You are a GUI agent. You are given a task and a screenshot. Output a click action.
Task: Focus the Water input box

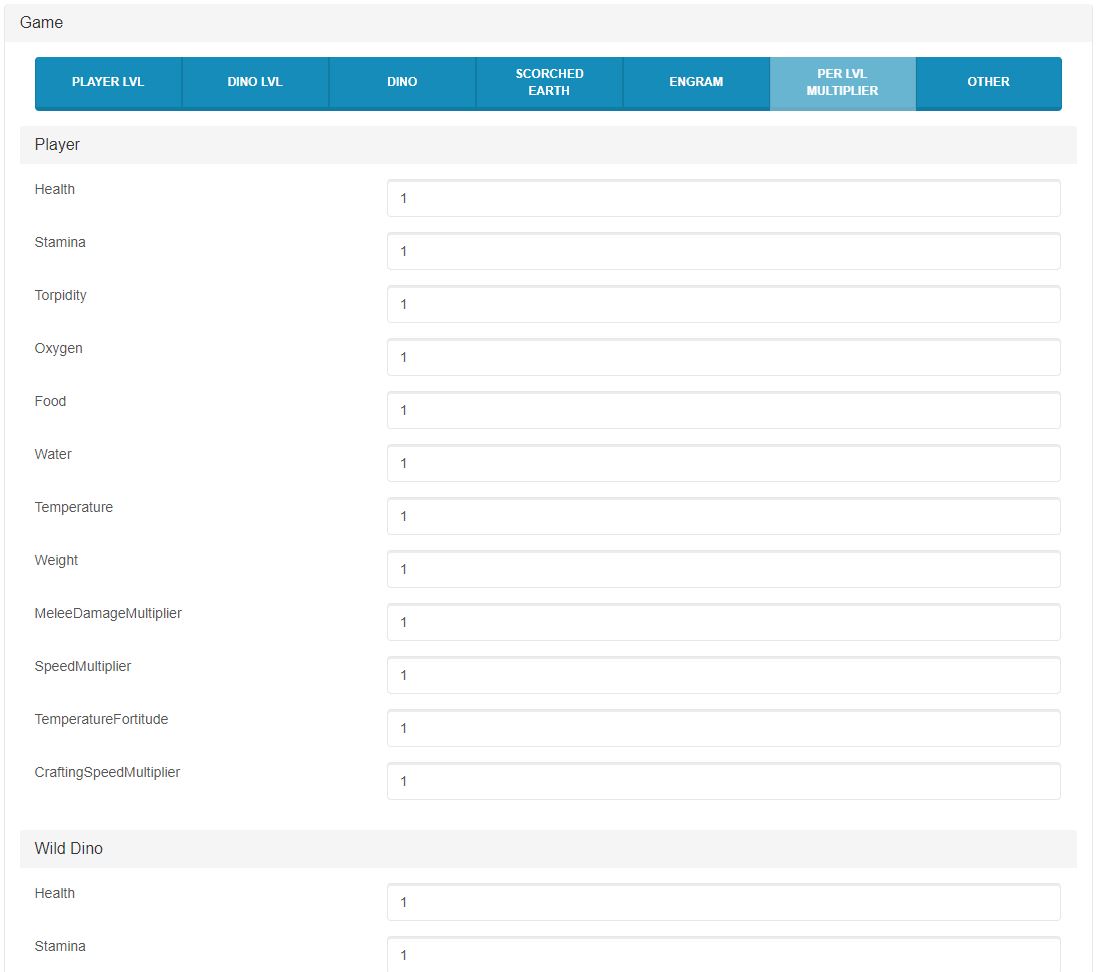[723, 464]
